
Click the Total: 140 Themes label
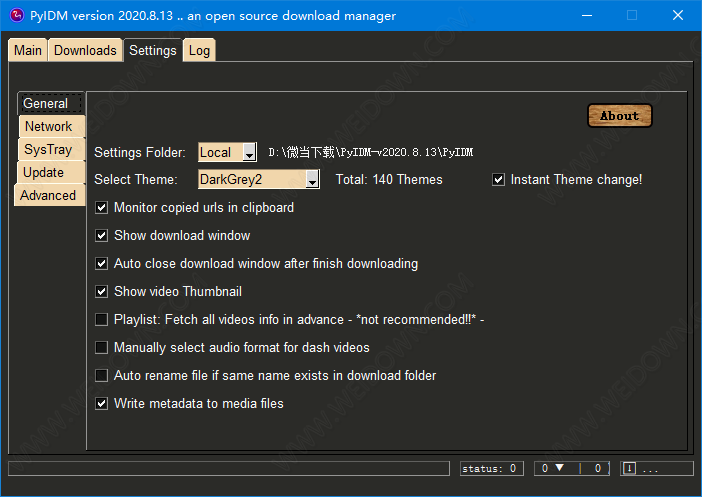(x=389, y=180)
